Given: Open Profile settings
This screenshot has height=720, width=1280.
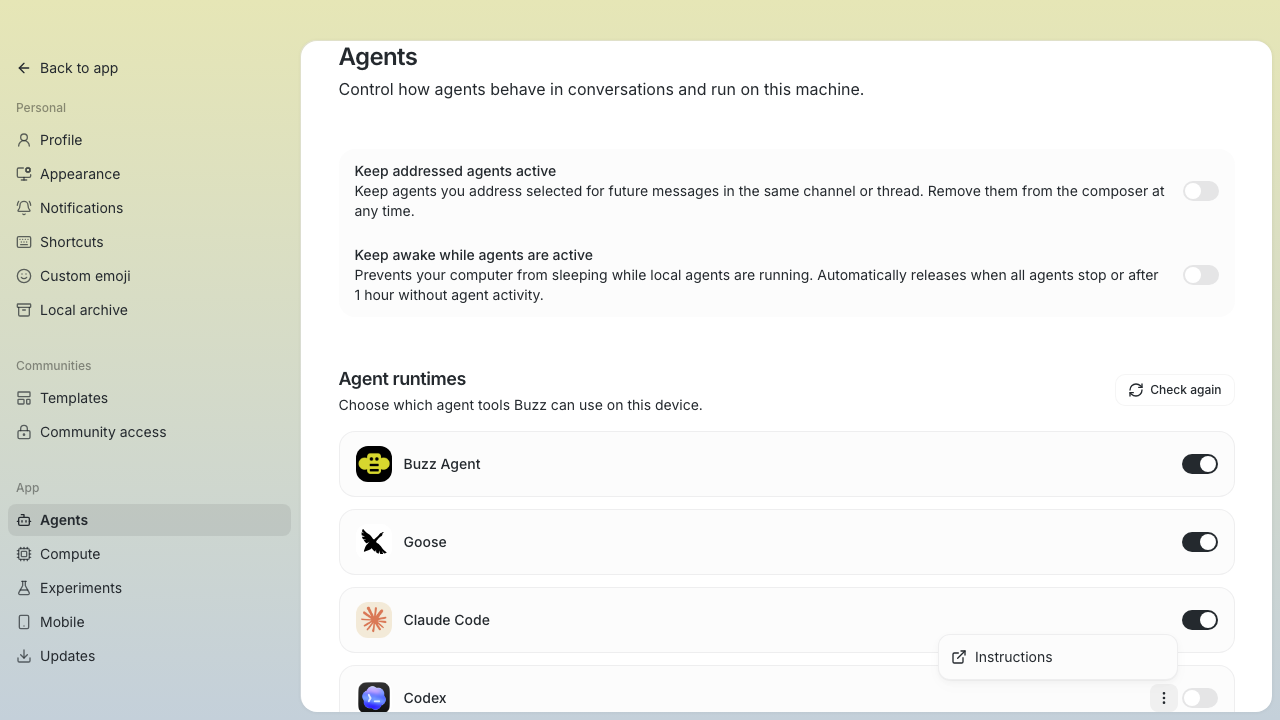Looking at the screenshot, I should (x=149, y=140).
